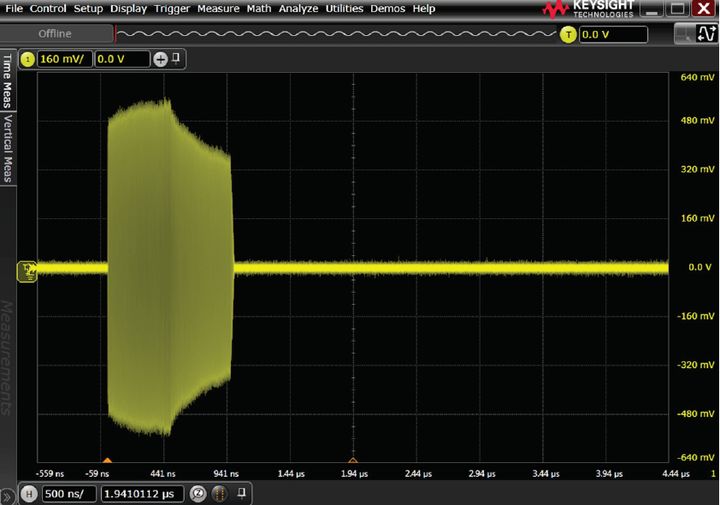Viewport: 720px width, 505px height.
Task: Click the 640 mV axis label
Action: tap(697, 77)
